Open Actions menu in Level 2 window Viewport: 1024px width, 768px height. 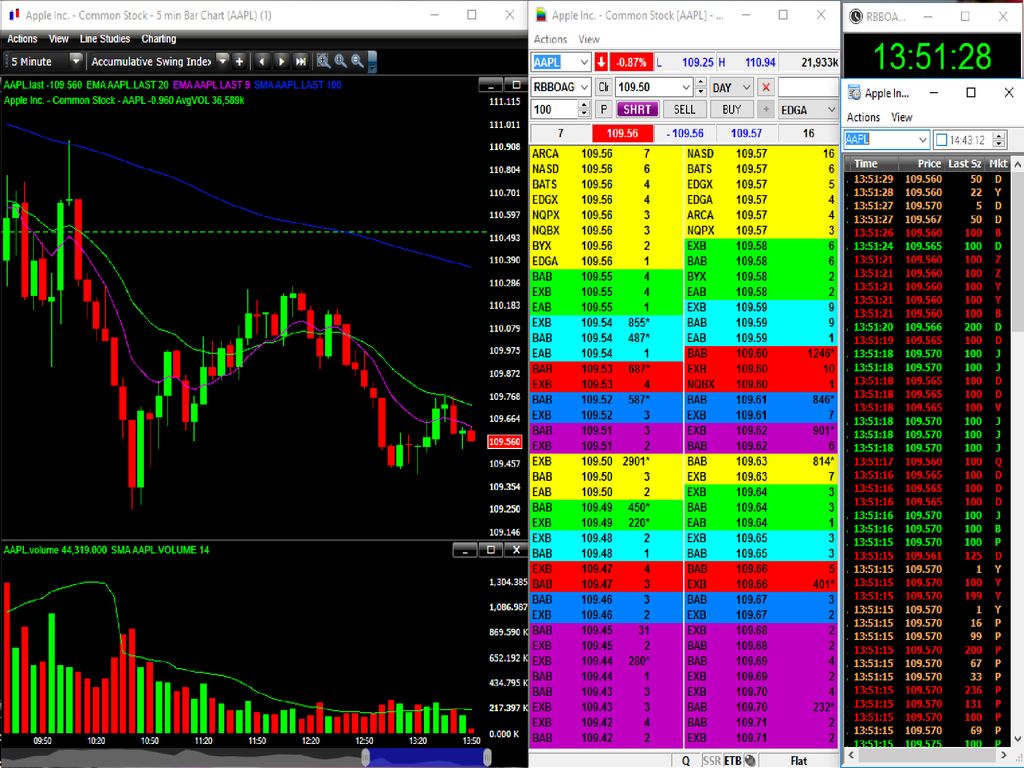[551, 39]
